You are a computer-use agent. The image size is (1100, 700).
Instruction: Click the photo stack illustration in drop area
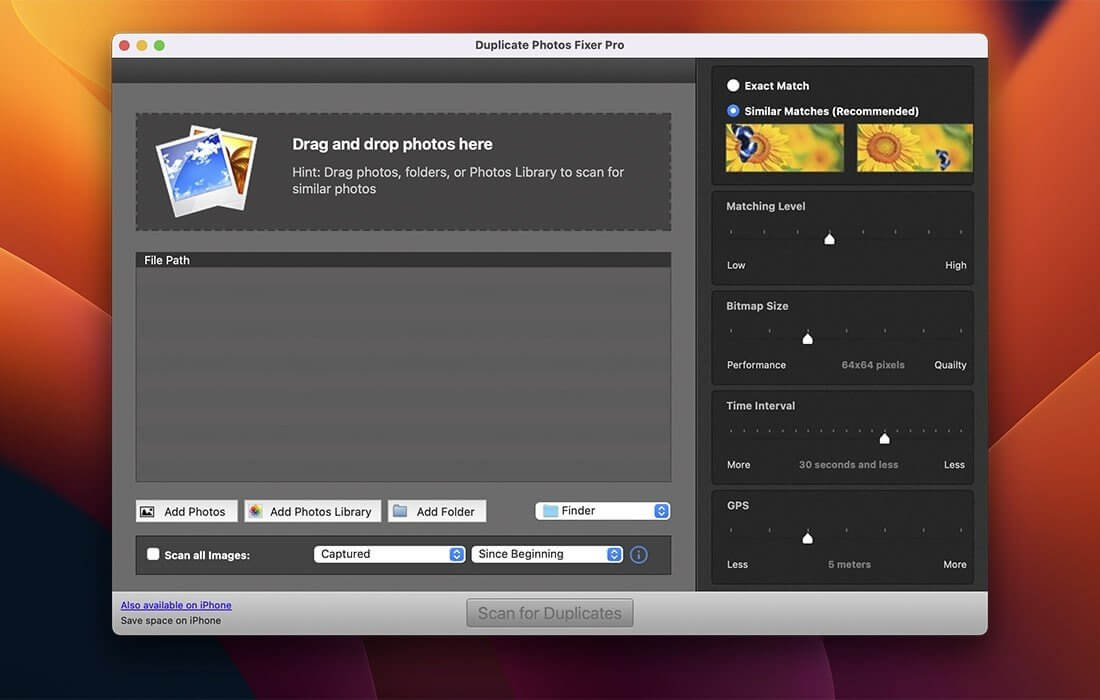coord(204,170)
